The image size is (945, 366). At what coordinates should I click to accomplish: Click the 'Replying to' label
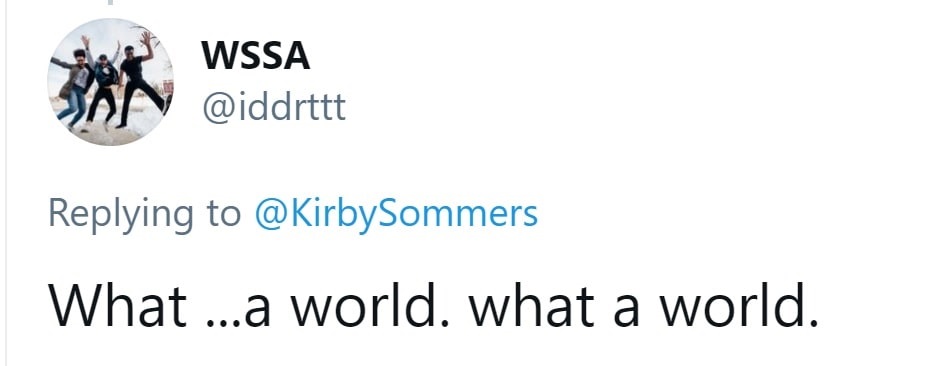[145, 215]
